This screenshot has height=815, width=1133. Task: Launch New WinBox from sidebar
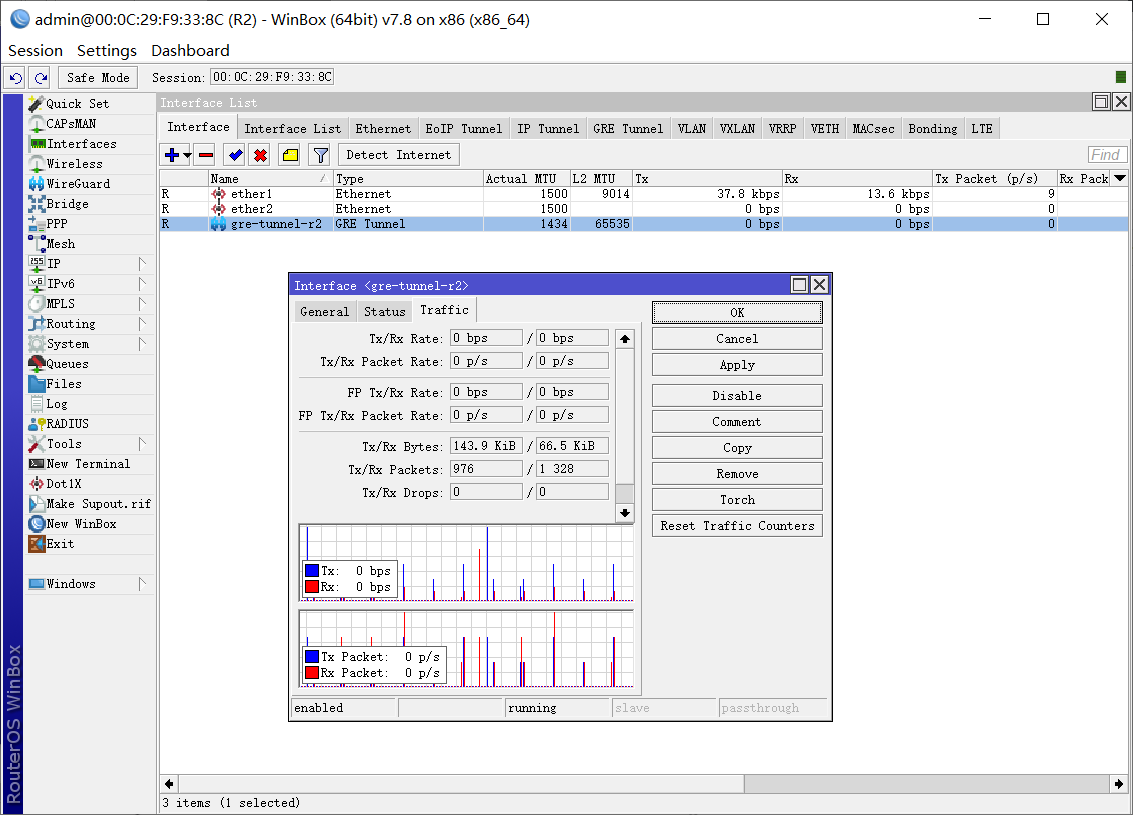coord(81,524)
